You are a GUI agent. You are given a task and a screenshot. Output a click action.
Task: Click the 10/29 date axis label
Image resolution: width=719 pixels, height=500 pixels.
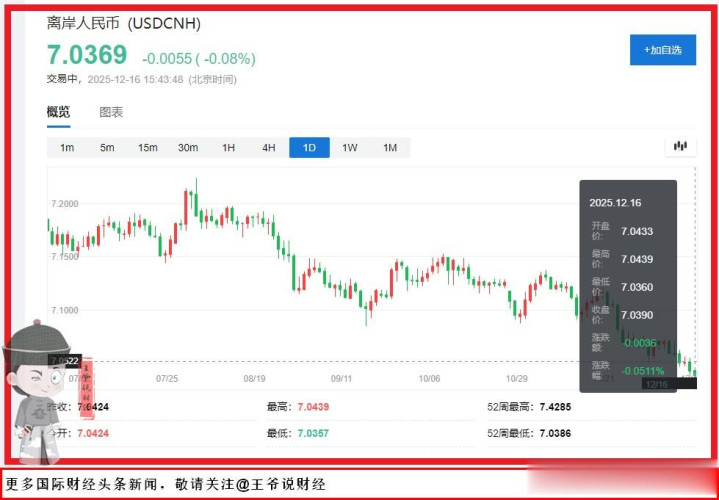click(517, 379)
